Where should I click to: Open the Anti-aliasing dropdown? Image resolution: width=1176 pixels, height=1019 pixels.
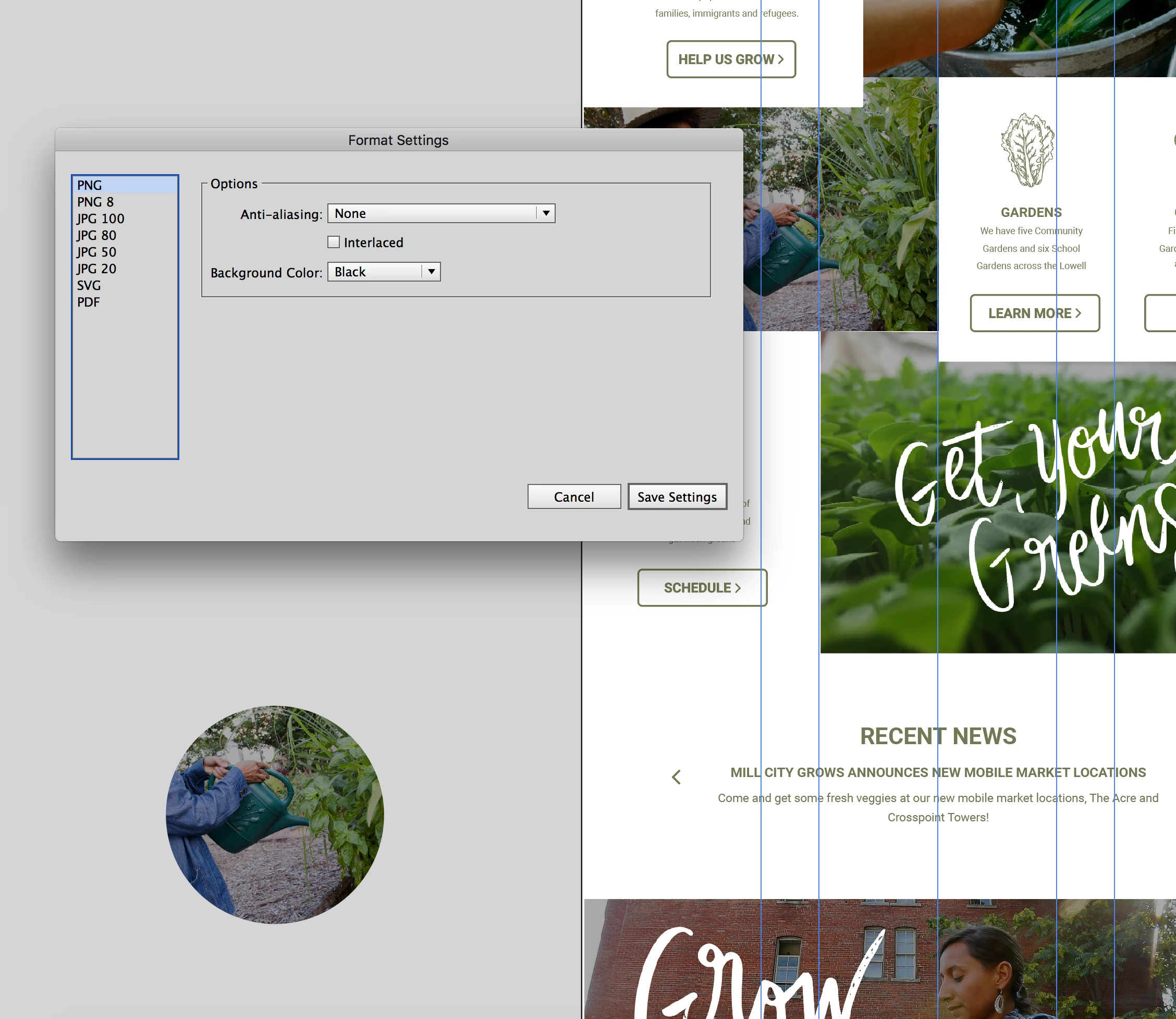(x=432, y=213)
